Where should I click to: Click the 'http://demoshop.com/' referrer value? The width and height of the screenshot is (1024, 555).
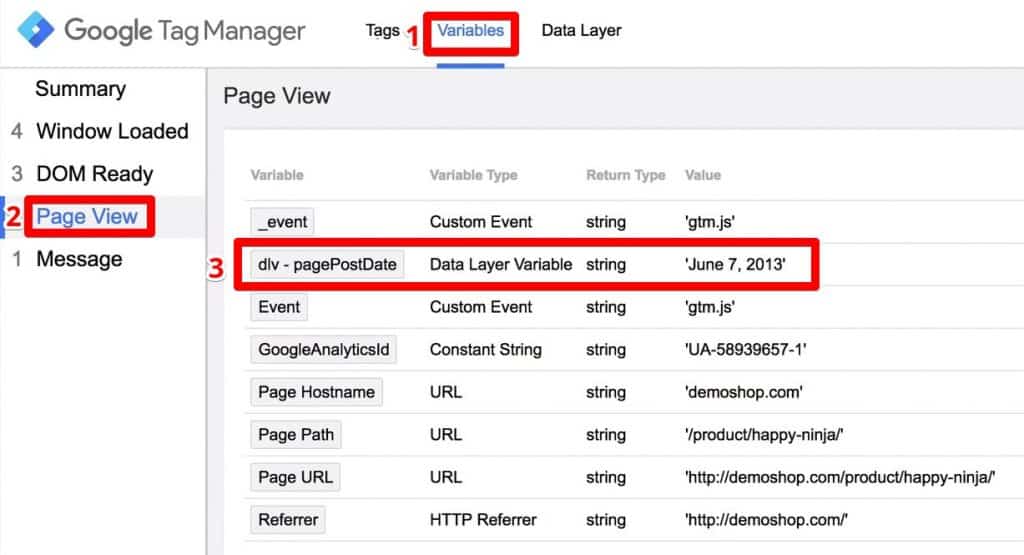click(766, 520)
